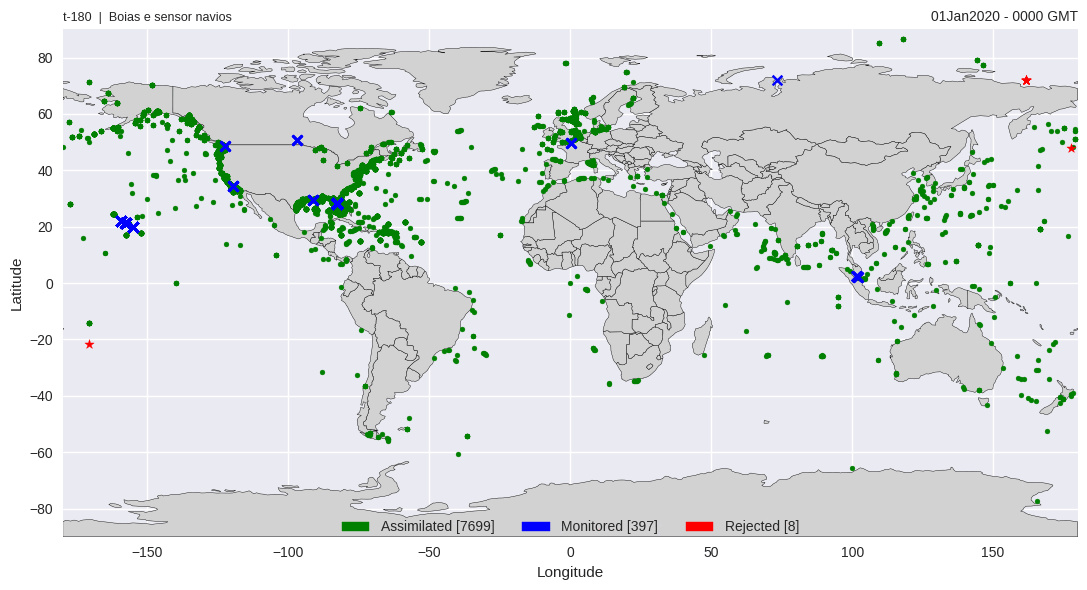Click the green Assimilated legend swatch
The height and width of the screenshot is (590, 1087).
point(355,526)
